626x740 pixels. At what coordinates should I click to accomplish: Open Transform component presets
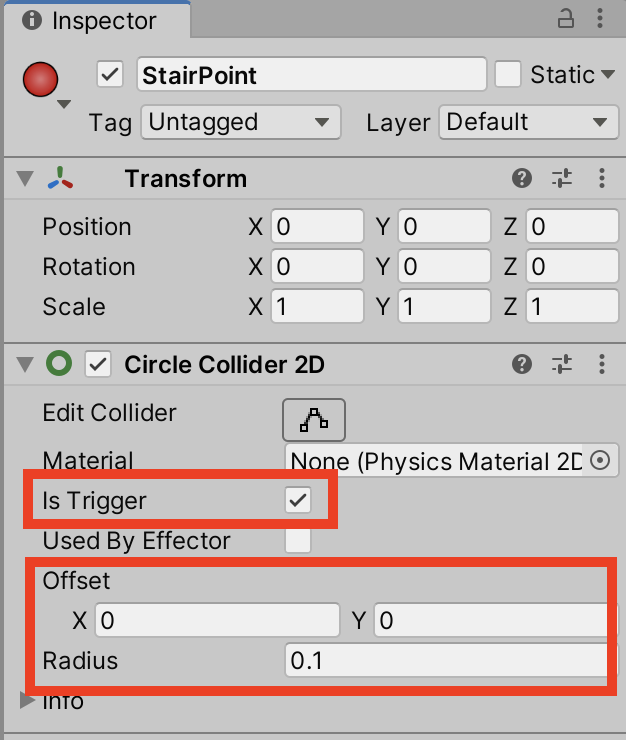(x=562, y=179)
